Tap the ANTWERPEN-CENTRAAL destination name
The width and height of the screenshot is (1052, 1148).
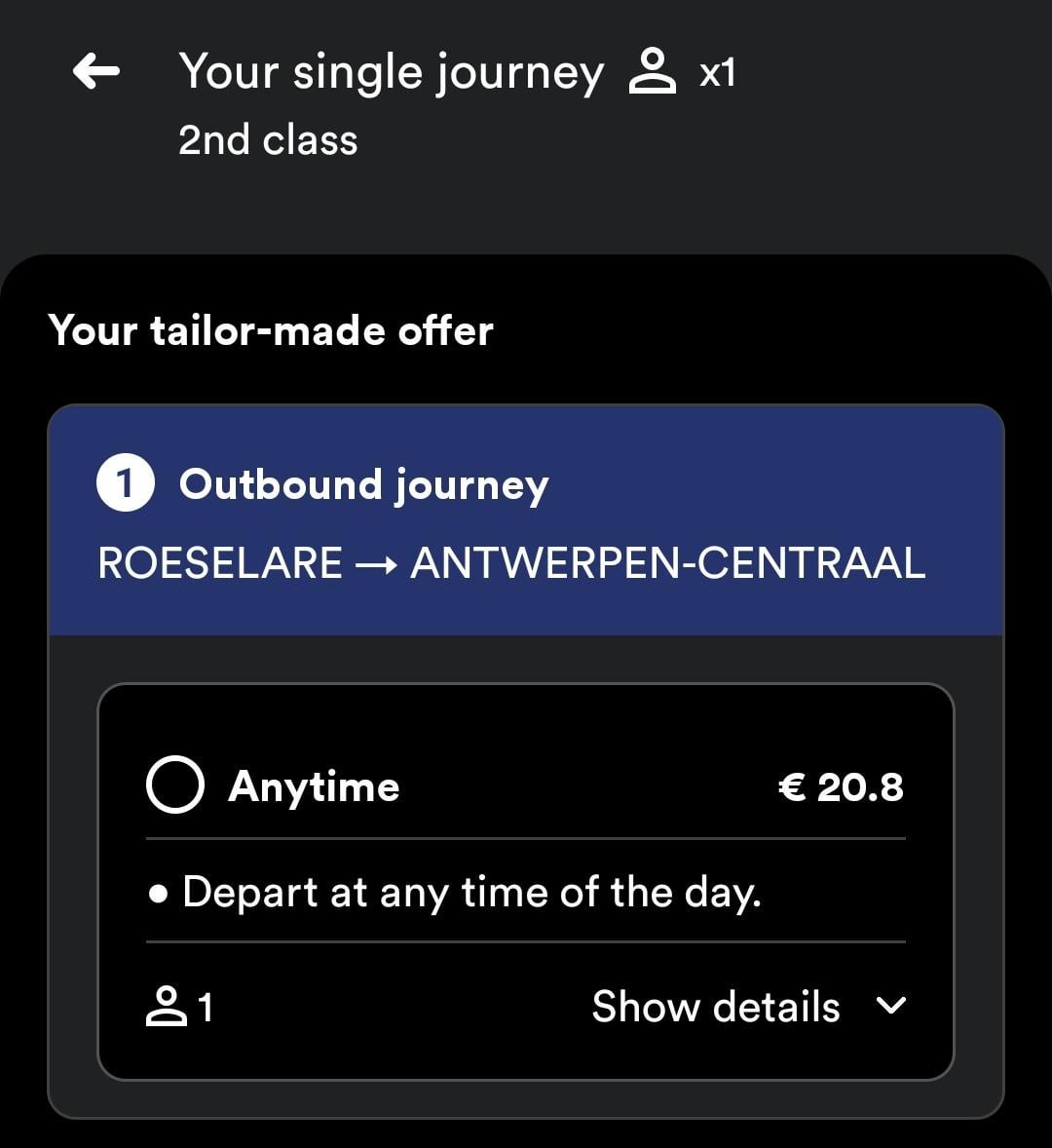point(667,564)
